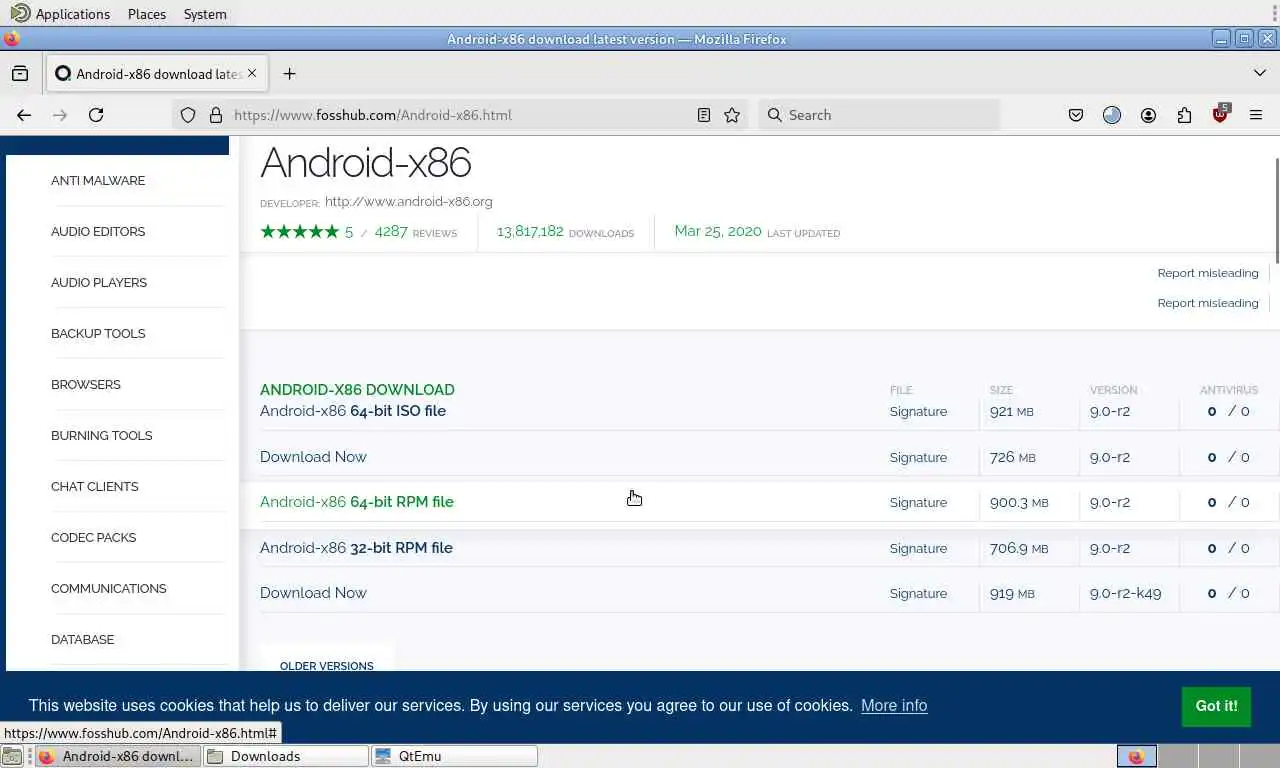Click the 13,817,182 downloads count

(x=530, y=232)
